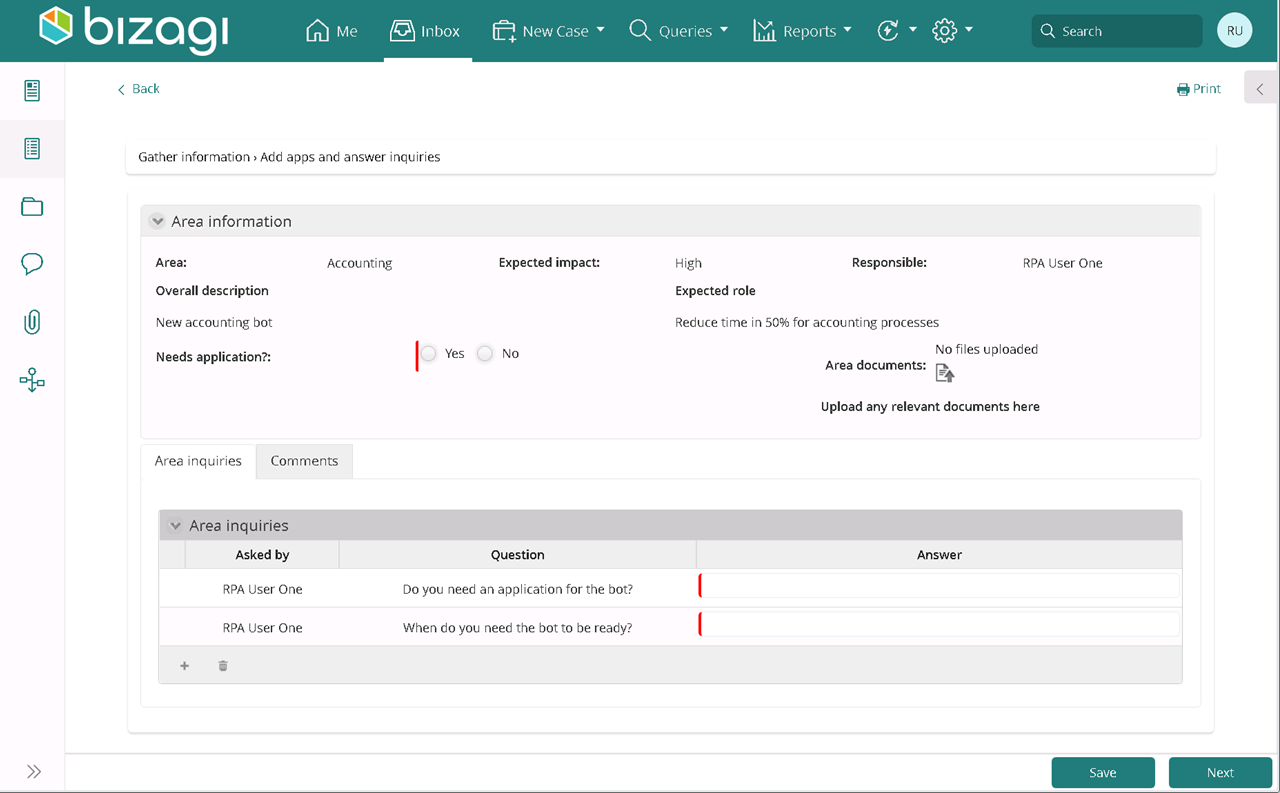The image size is (1280, 793).
Task: Click the 'High' expected impact value
Action: pos(688,263)
